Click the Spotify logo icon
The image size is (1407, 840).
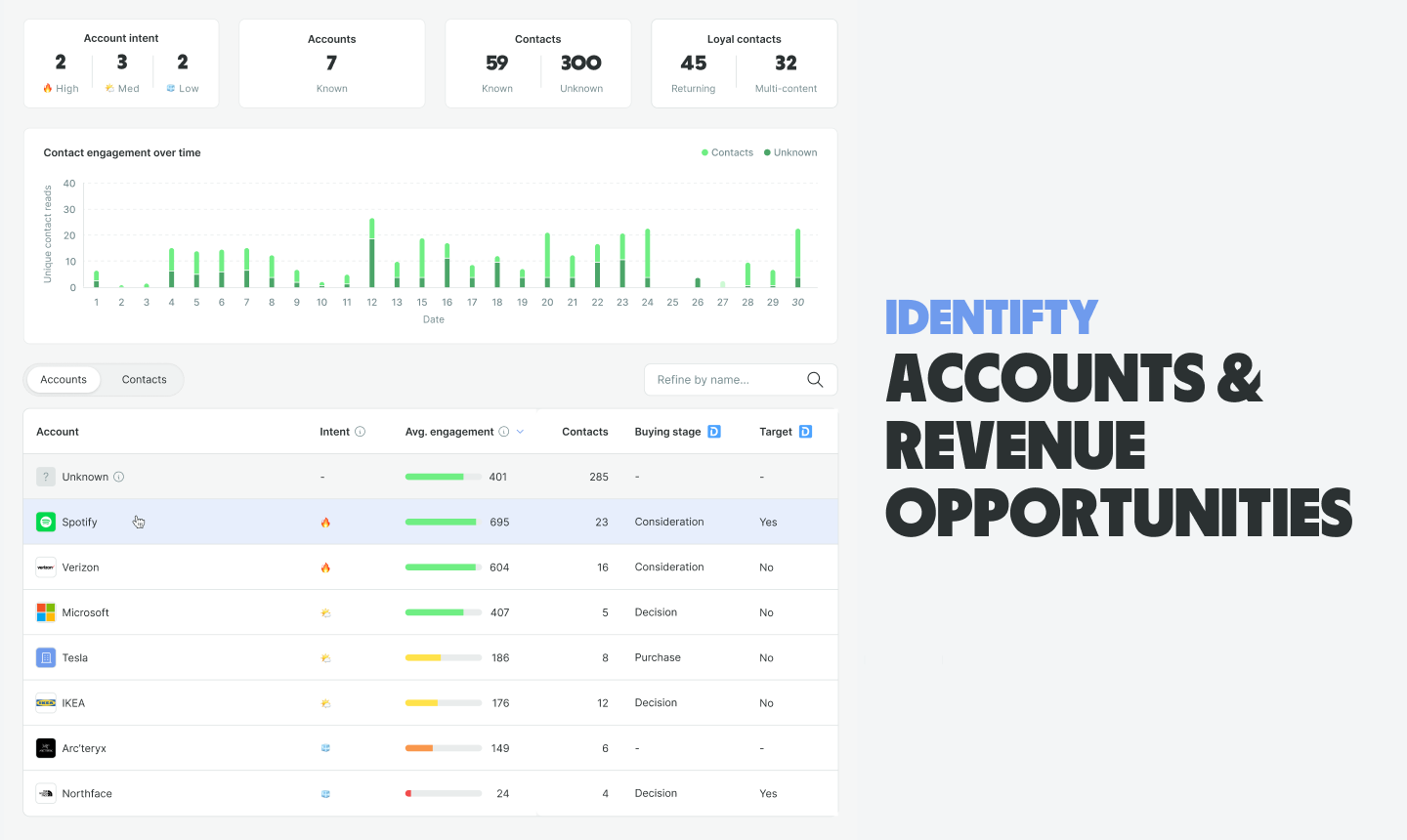pyautogui.click(x=46, y=523)
